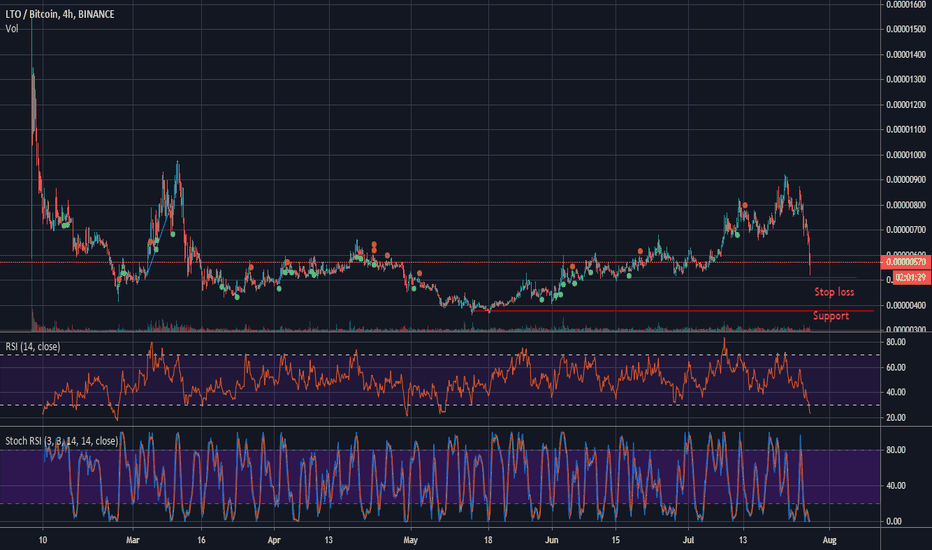Click the Stoch RSI indicator label
932x550 pixels.
click(x=62, y=441)
